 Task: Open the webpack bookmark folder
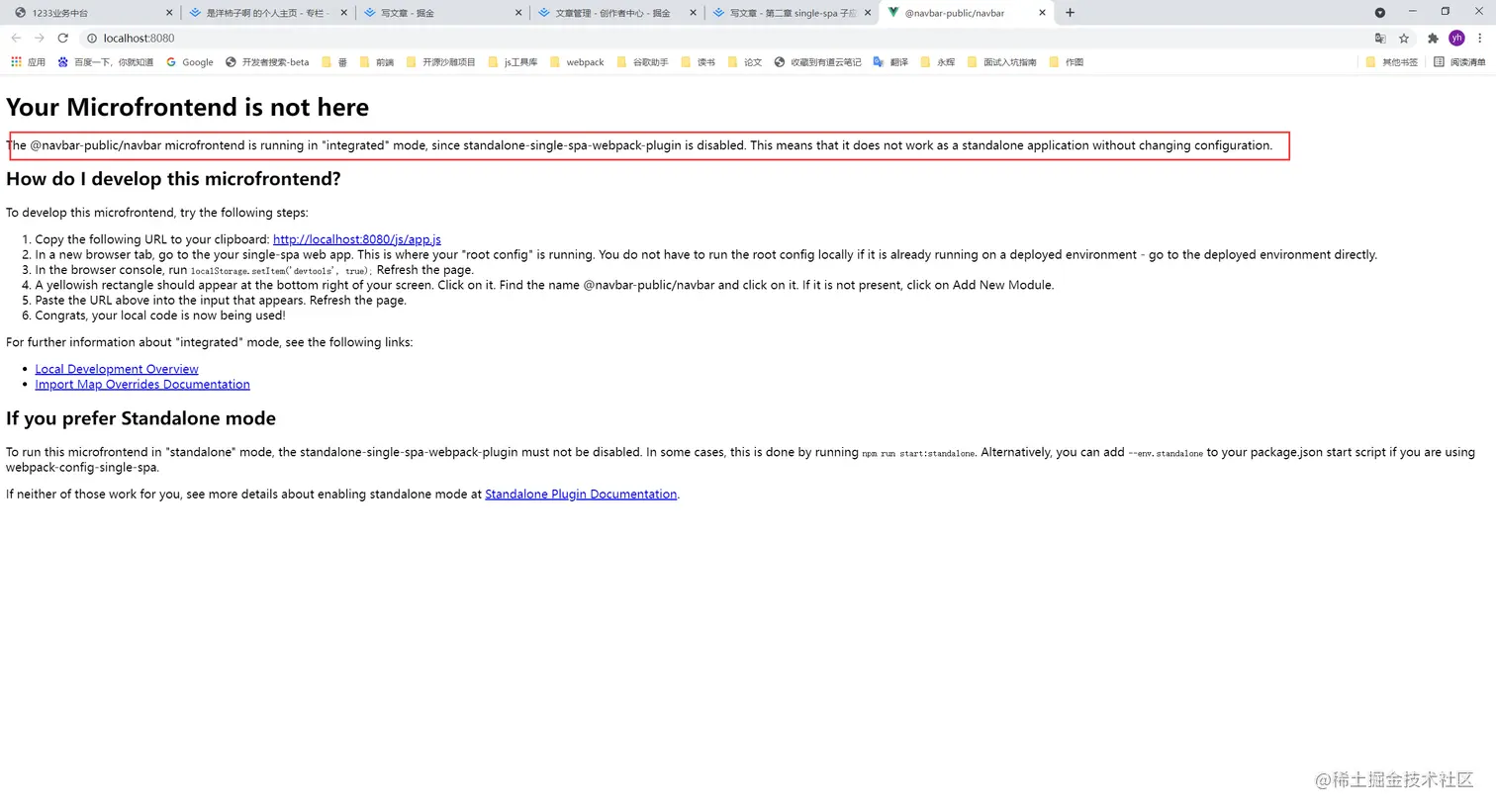click(x=577, y=61)
